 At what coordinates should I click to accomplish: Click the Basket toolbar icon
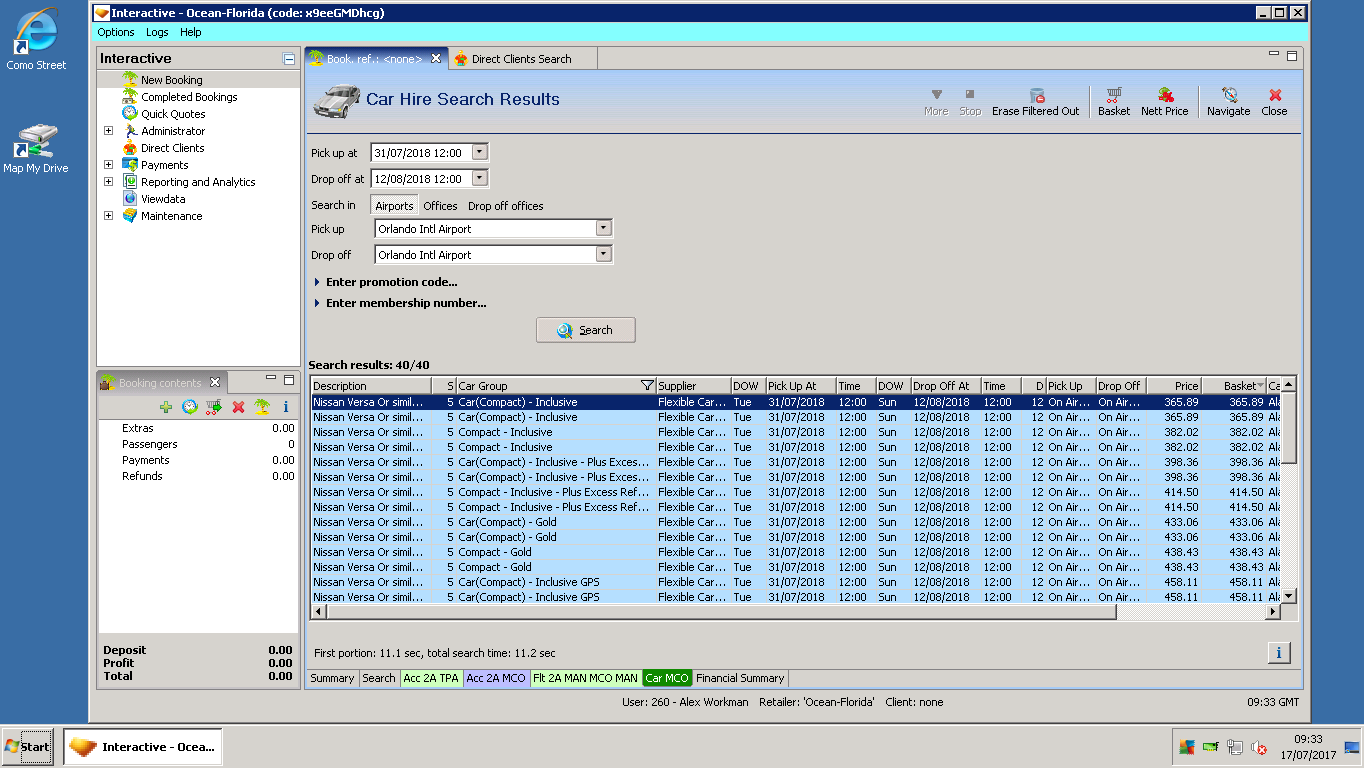1113,101
